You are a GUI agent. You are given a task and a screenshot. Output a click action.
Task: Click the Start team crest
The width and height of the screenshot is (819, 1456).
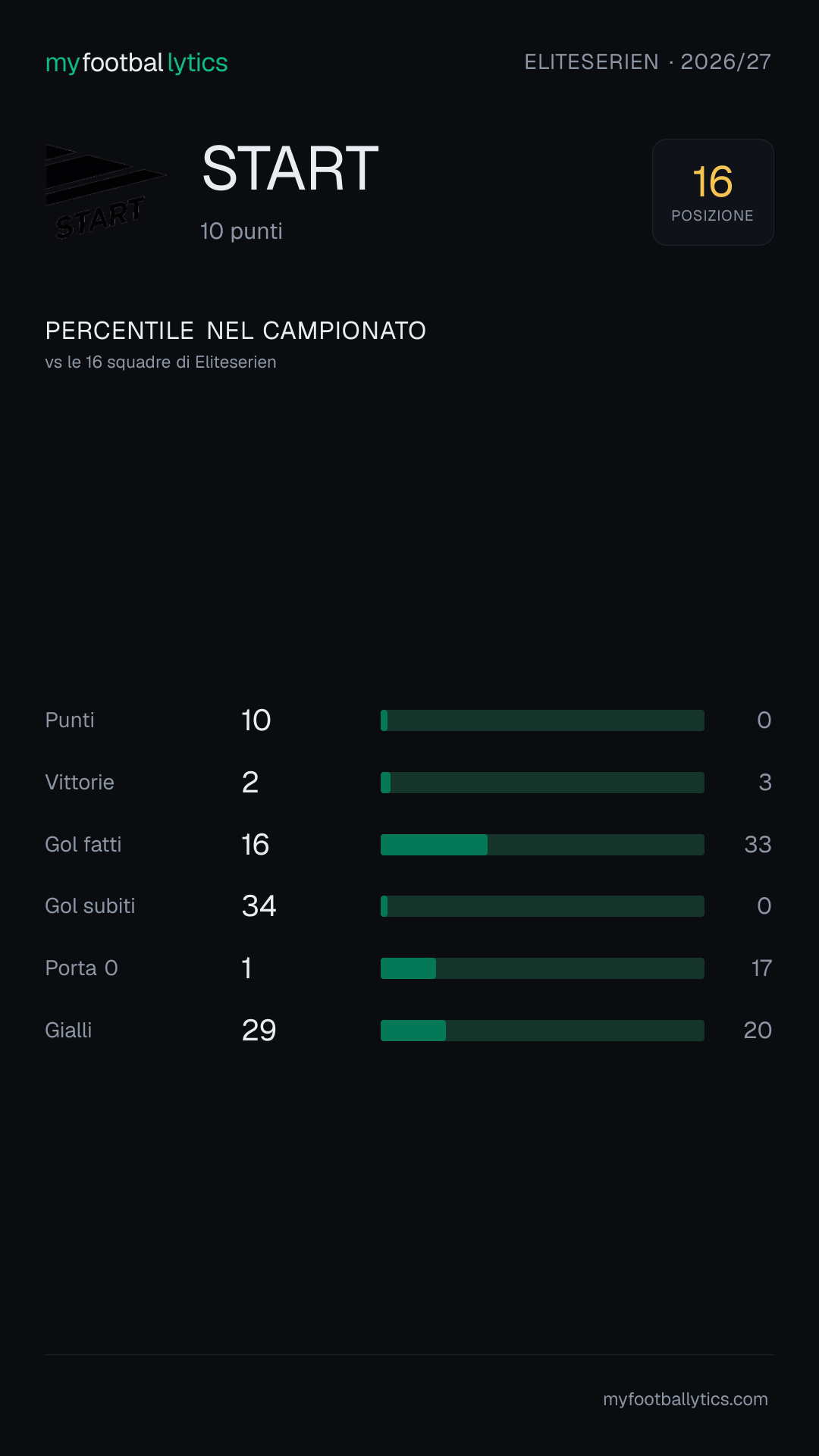[106, 192]
